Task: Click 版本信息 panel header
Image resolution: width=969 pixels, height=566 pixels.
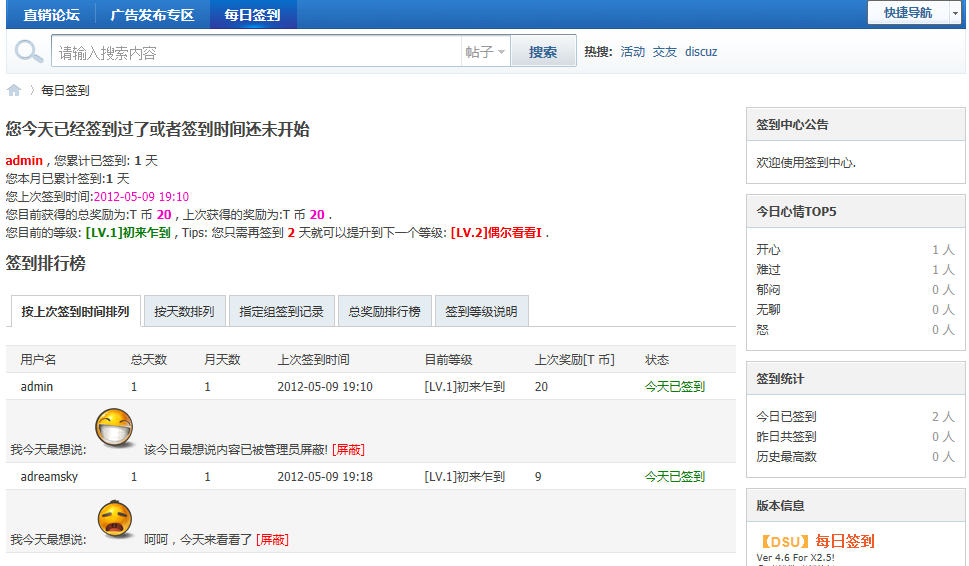Action: tap(856, 506)
